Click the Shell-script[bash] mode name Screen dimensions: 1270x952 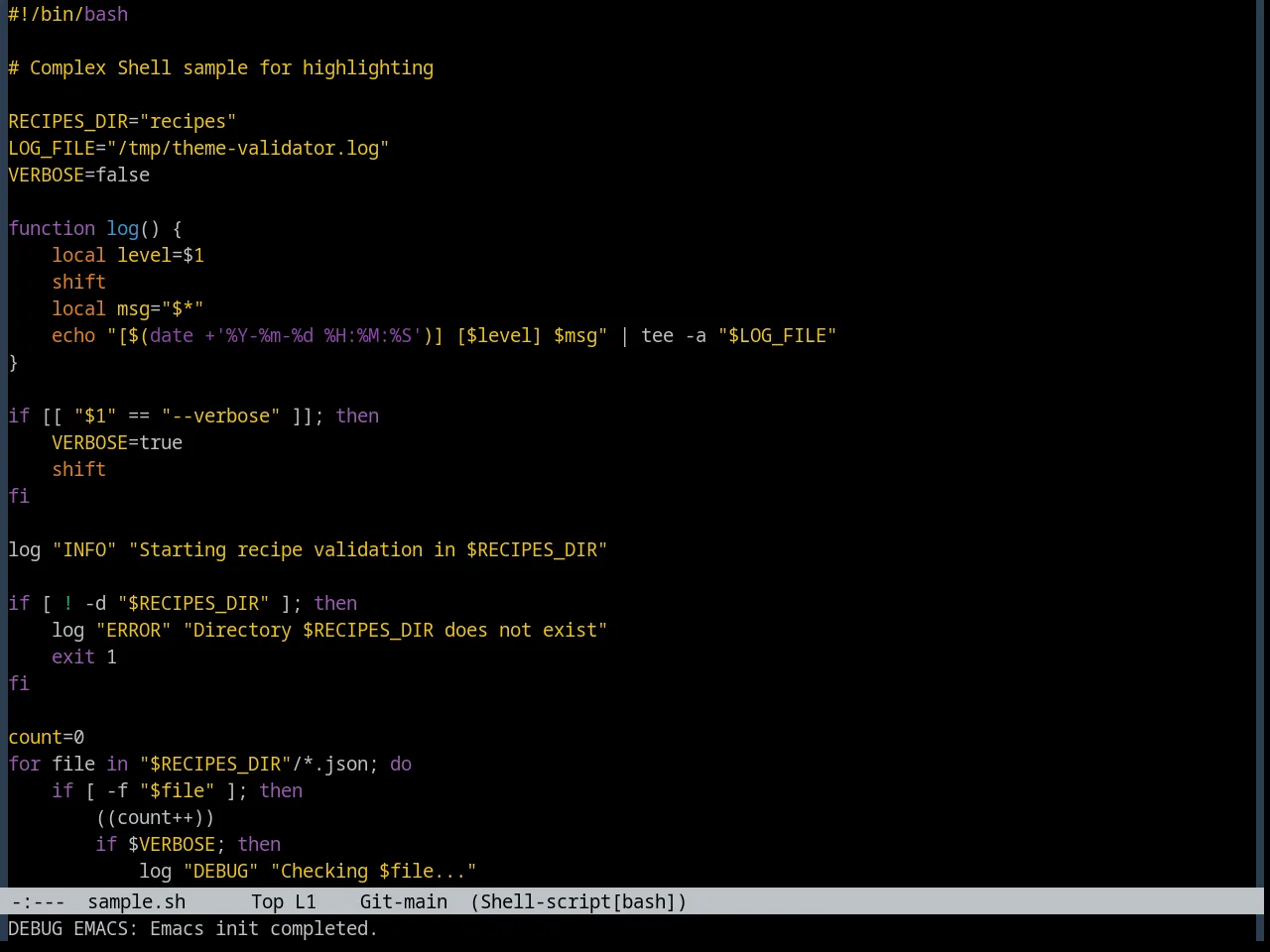pos(578,901)
